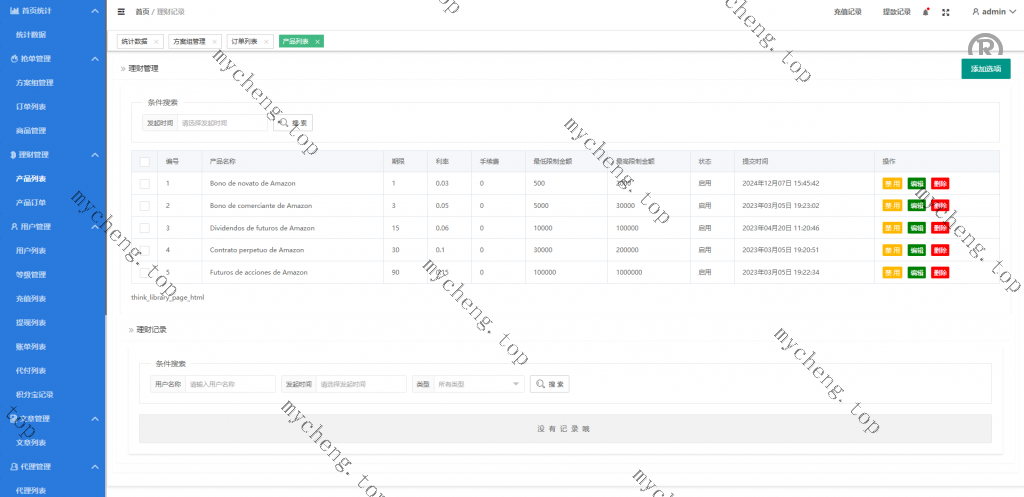Tick the checkbox for Bono de novato row
Viewport: 1024px width, 497px height.
(x=145, y=184)
